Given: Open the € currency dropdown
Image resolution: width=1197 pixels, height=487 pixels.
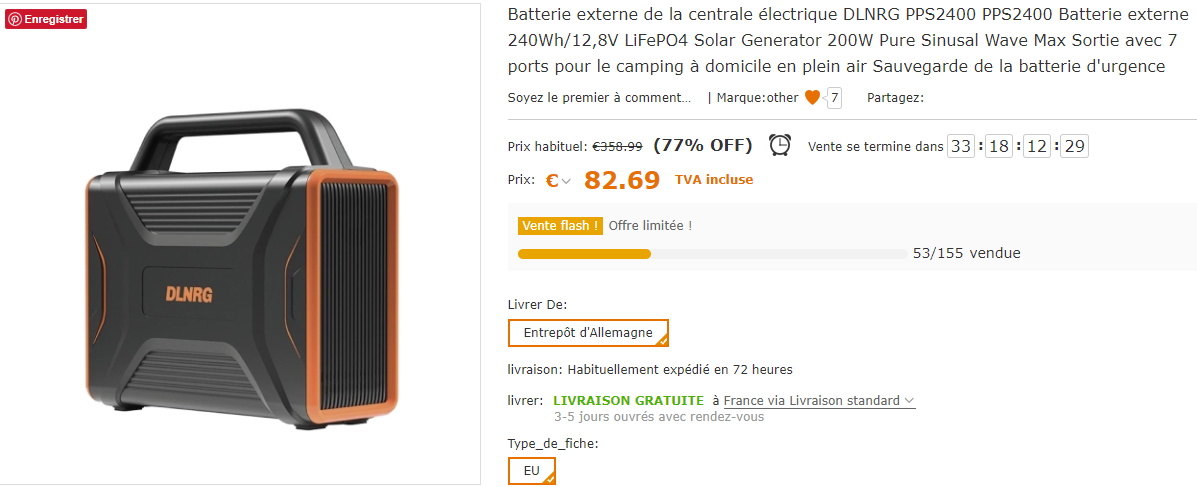Looking at the screenshot, I should click(558, 181).
